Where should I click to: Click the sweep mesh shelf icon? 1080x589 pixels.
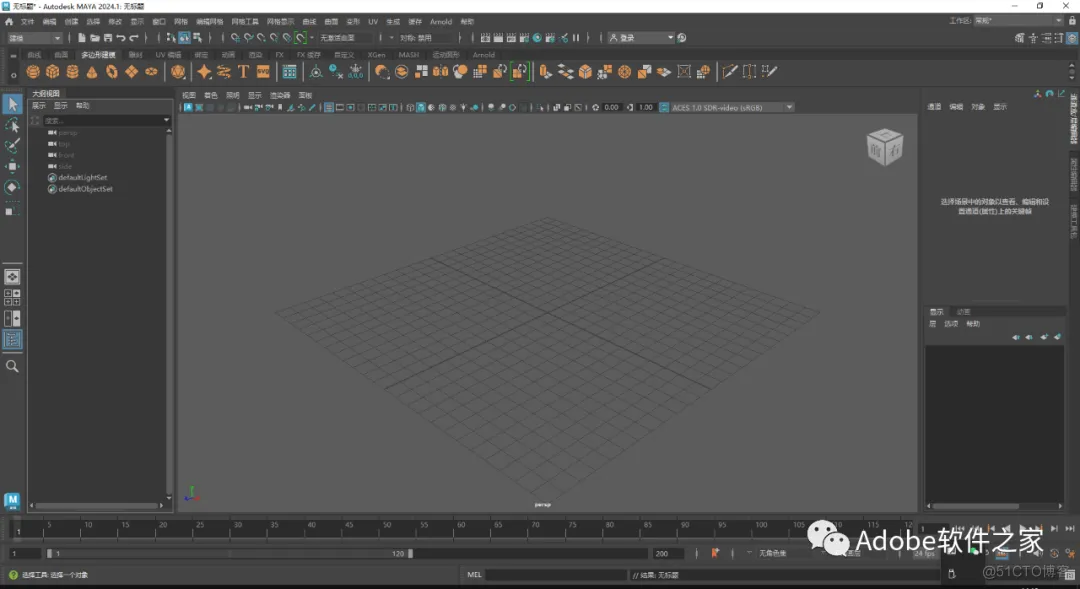click(x=223, y=72)
